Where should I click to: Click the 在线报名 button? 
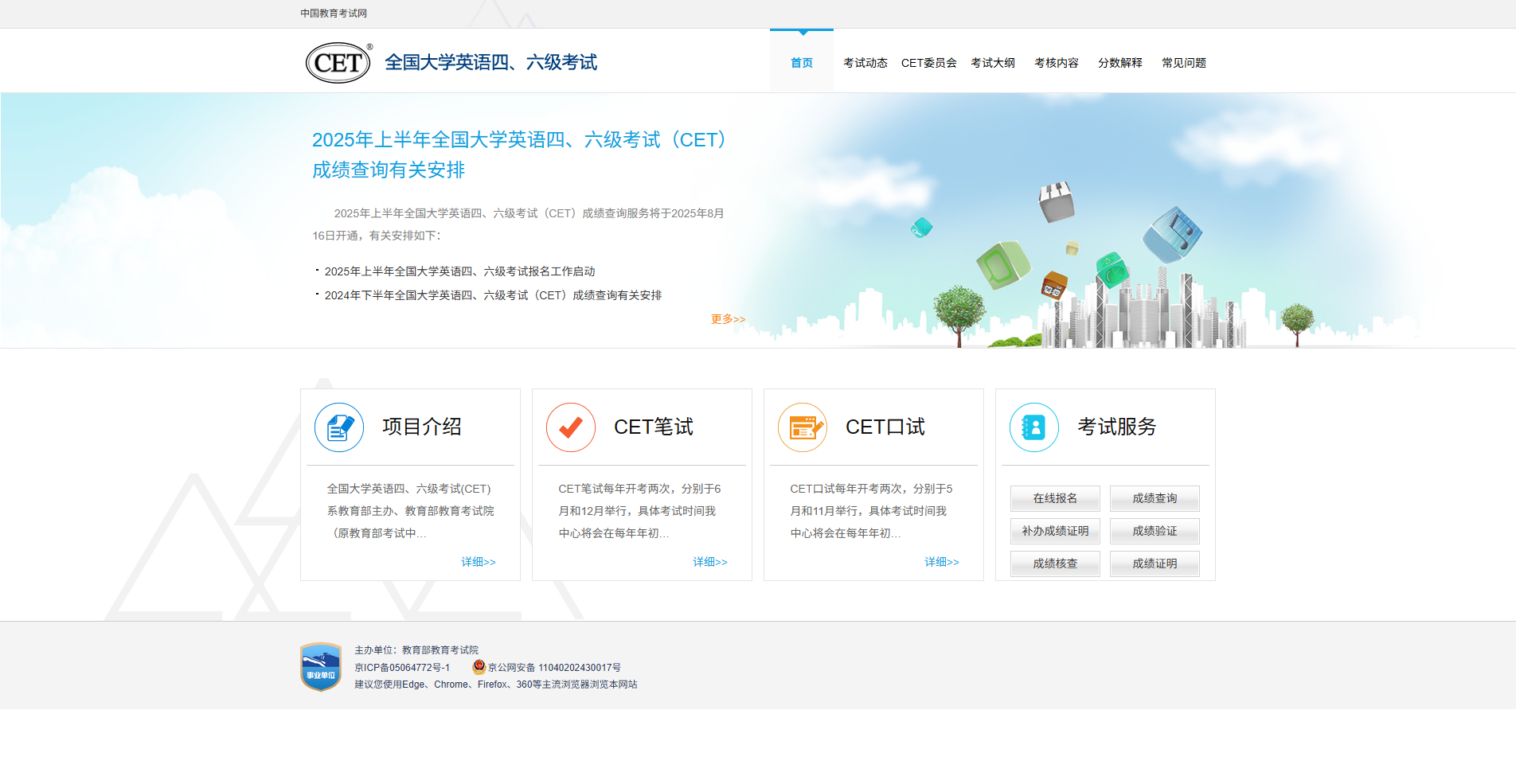(1054, 498)
